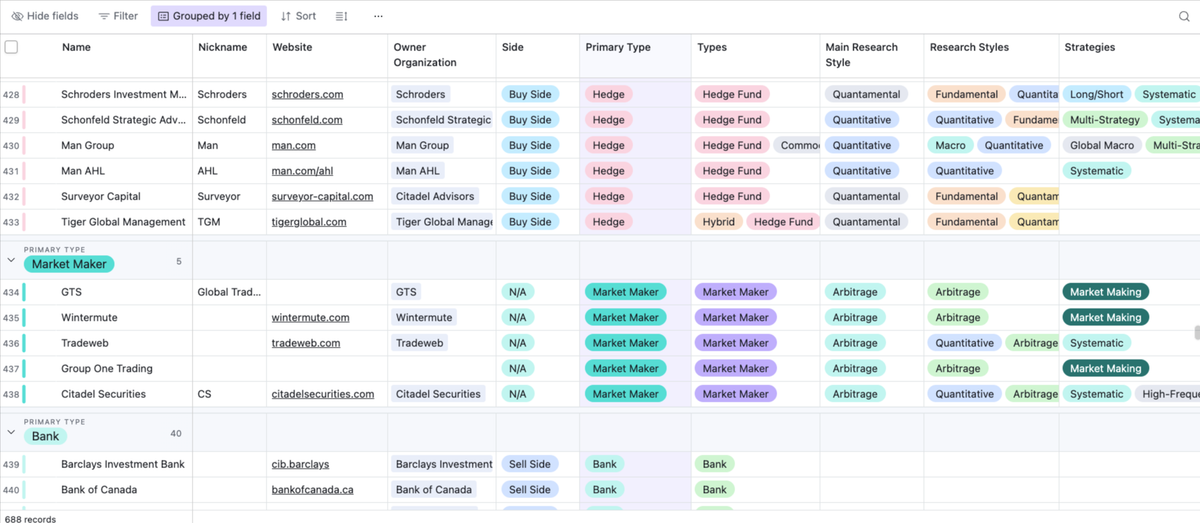Open the bankofcanada.ca link
The height and width of the screenshot is (523, 1200).
[312, 490]
